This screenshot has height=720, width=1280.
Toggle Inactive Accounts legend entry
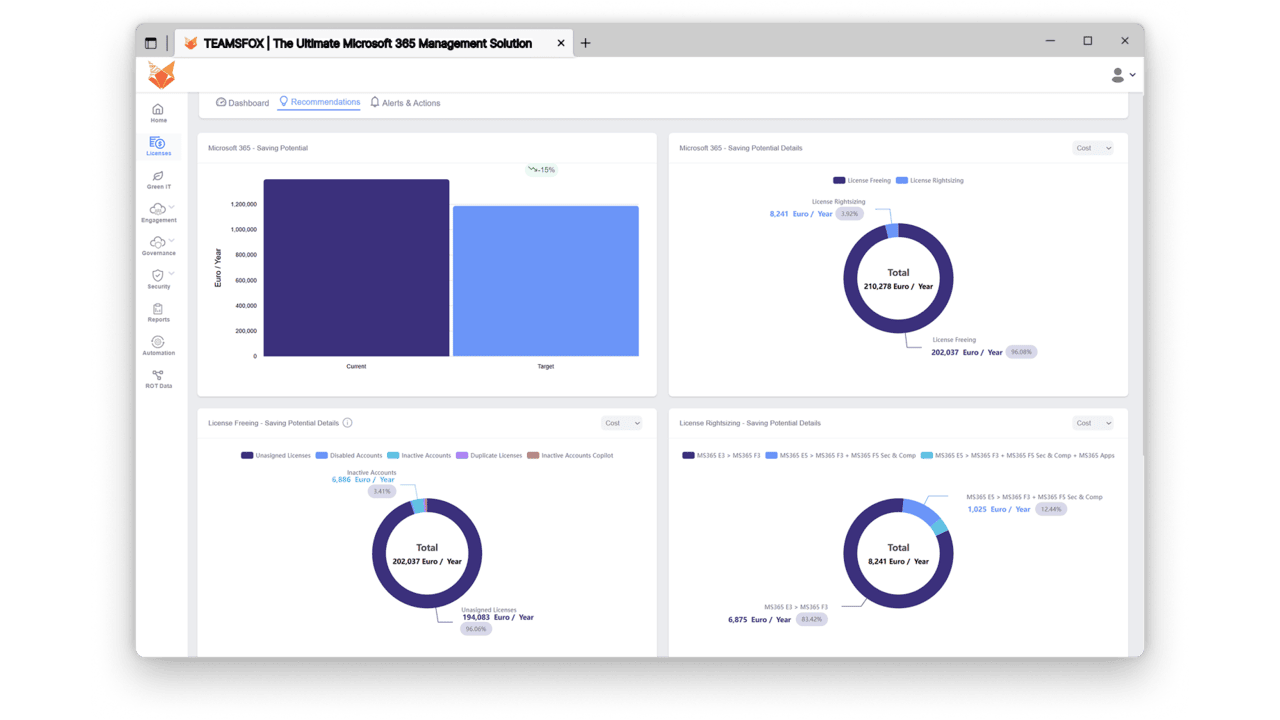[x=419, y=456]
